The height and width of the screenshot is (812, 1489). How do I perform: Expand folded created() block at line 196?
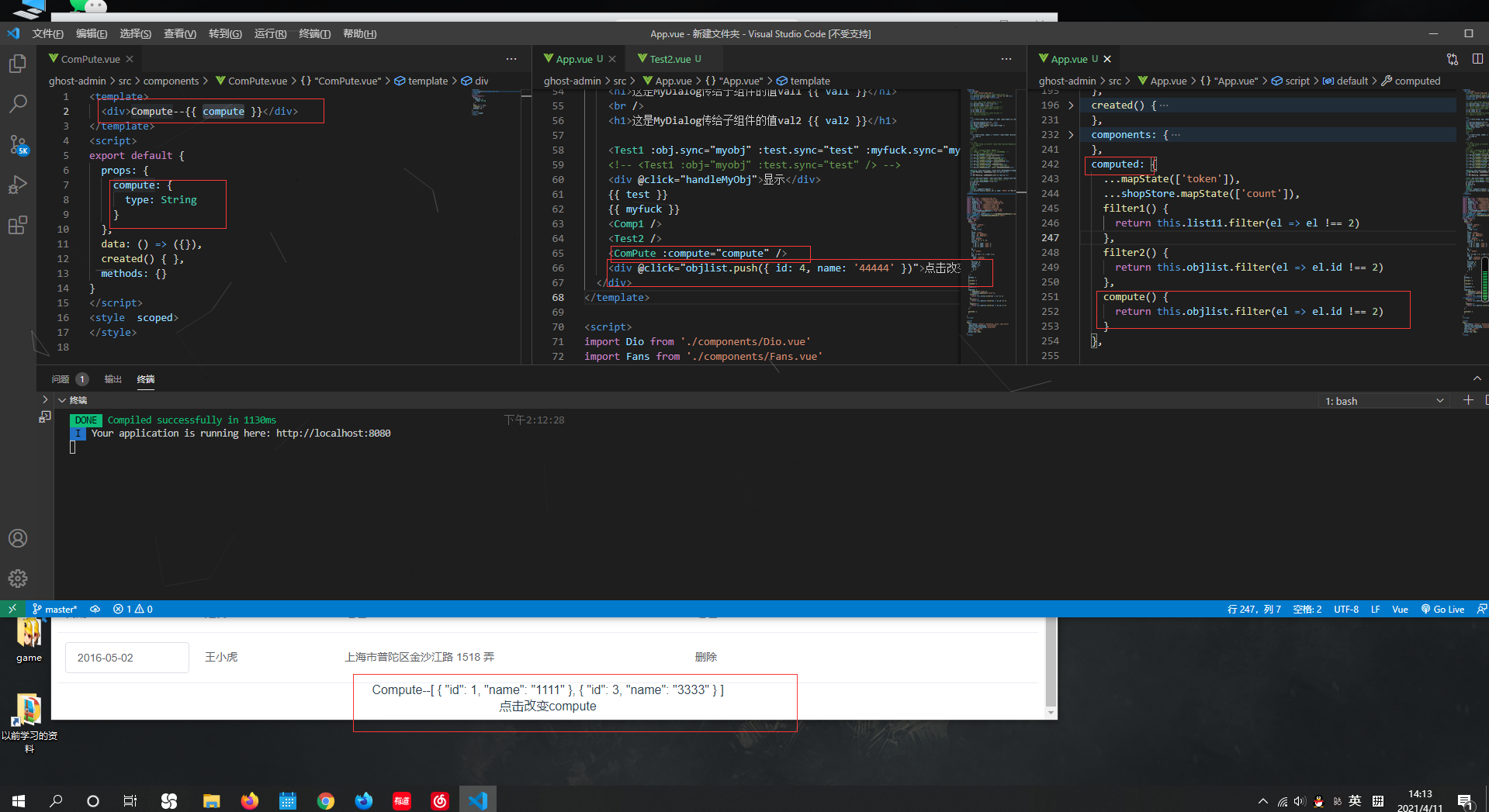click(1071, 105)
